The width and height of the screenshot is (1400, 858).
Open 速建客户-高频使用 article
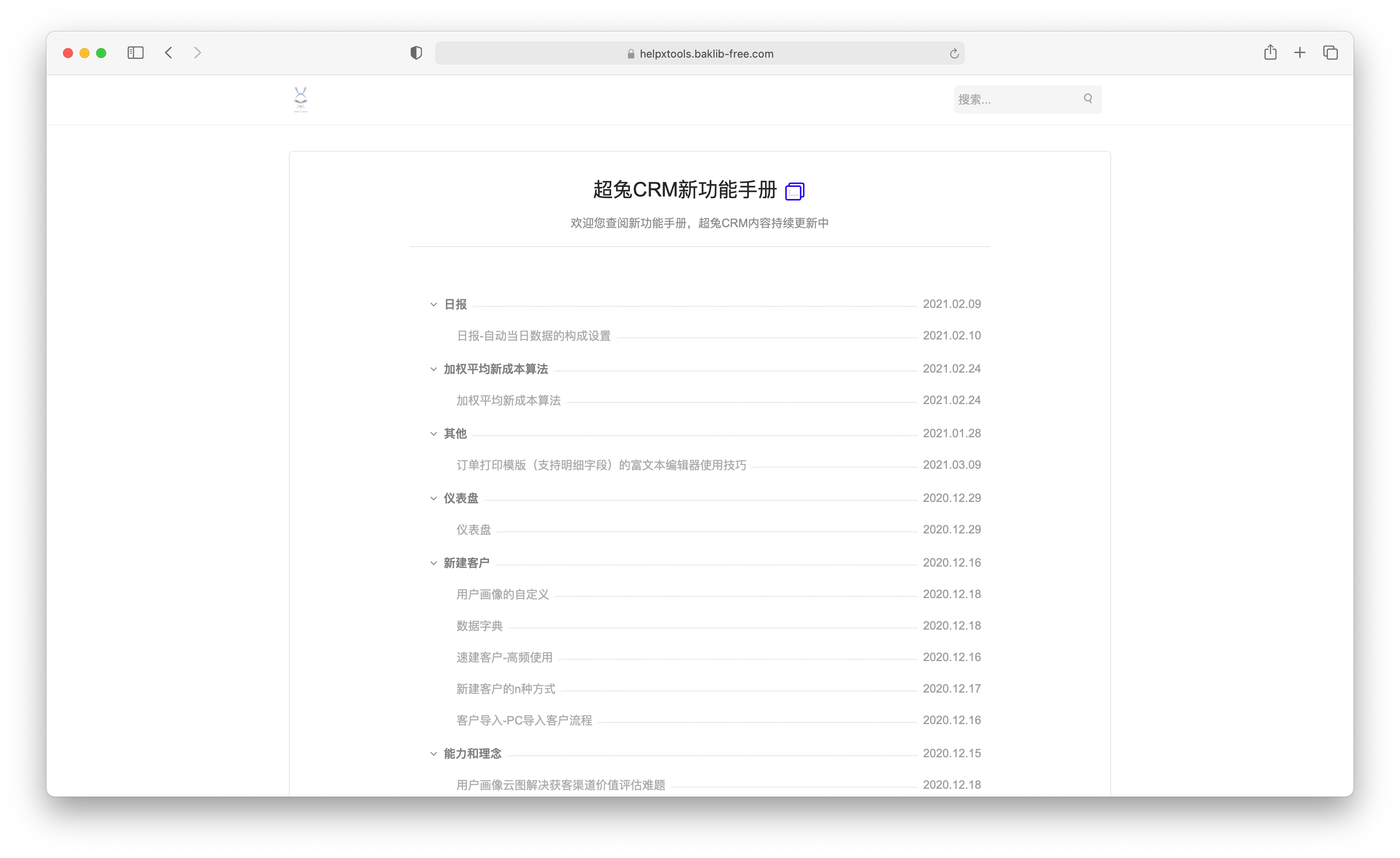pyautogui.click(x=504, y=657)
